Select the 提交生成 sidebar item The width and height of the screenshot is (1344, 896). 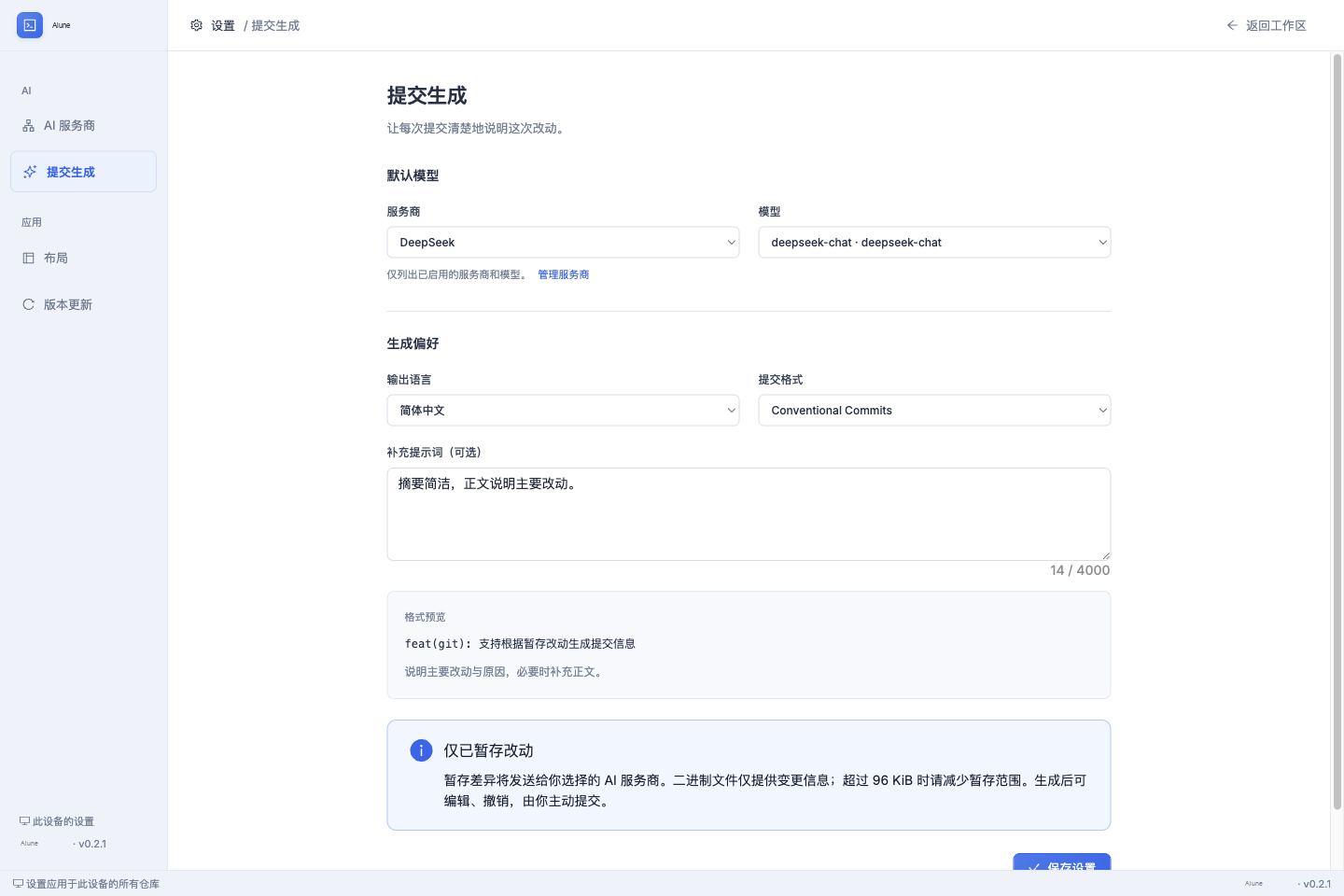tap(83, 172)
